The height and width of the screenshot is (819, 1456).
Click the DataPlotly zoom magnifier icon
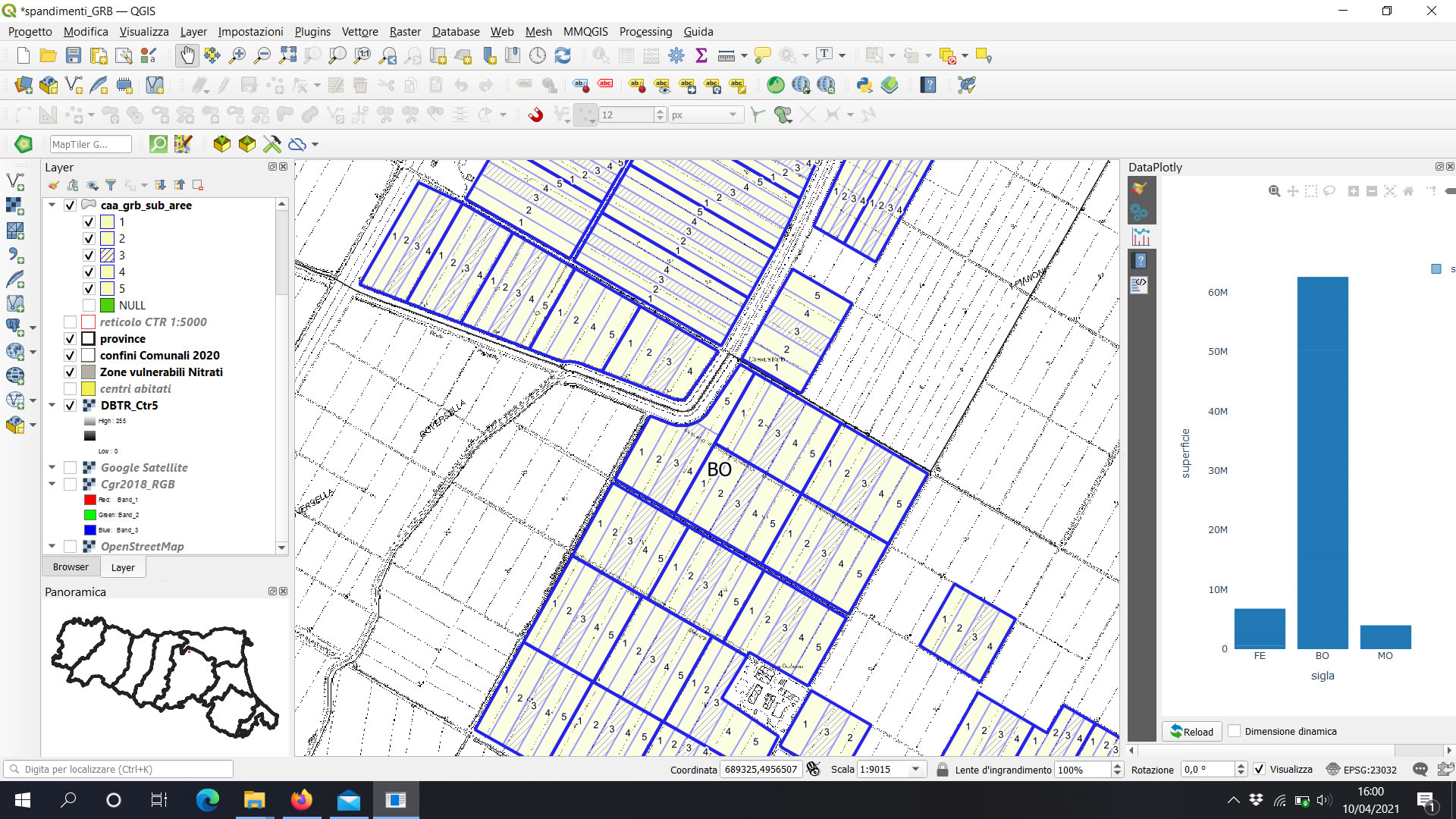pos(1274,191)
